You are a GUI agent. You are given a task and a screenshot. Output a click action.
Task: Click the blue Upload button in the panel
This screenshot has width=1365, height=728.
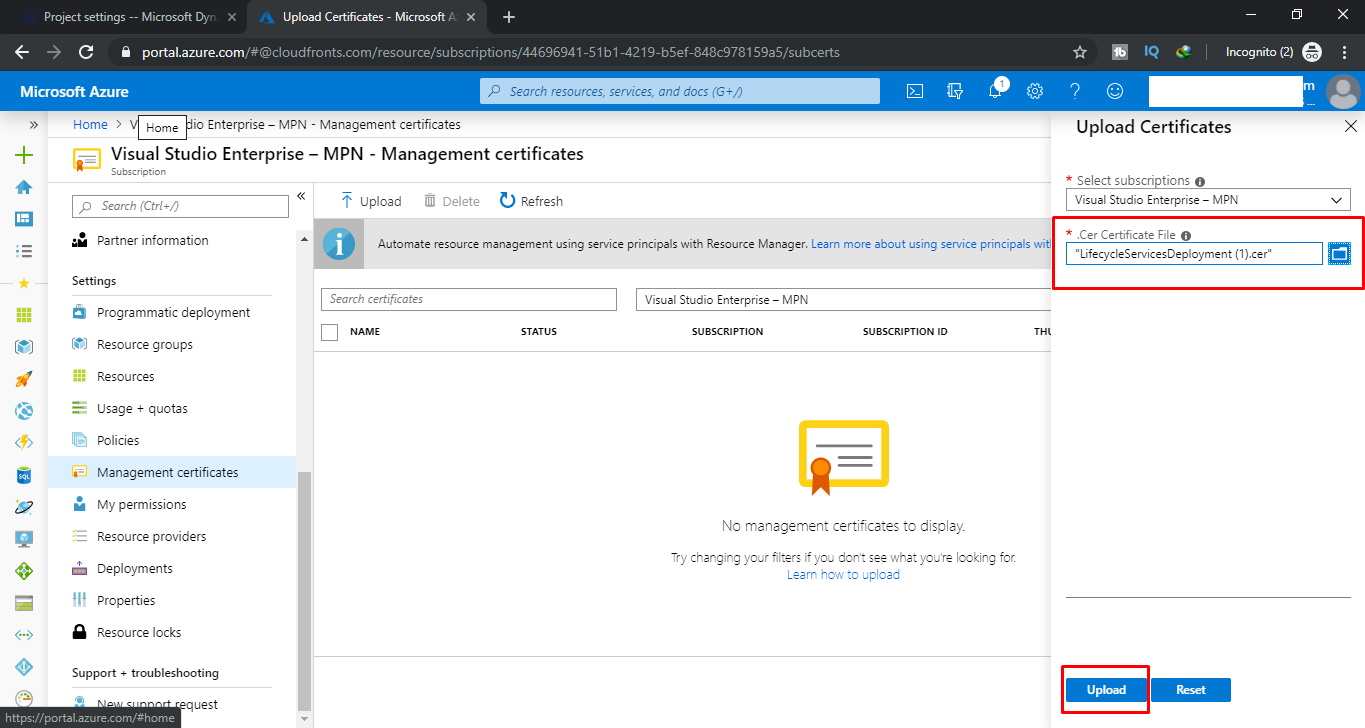pos(1106,690)
